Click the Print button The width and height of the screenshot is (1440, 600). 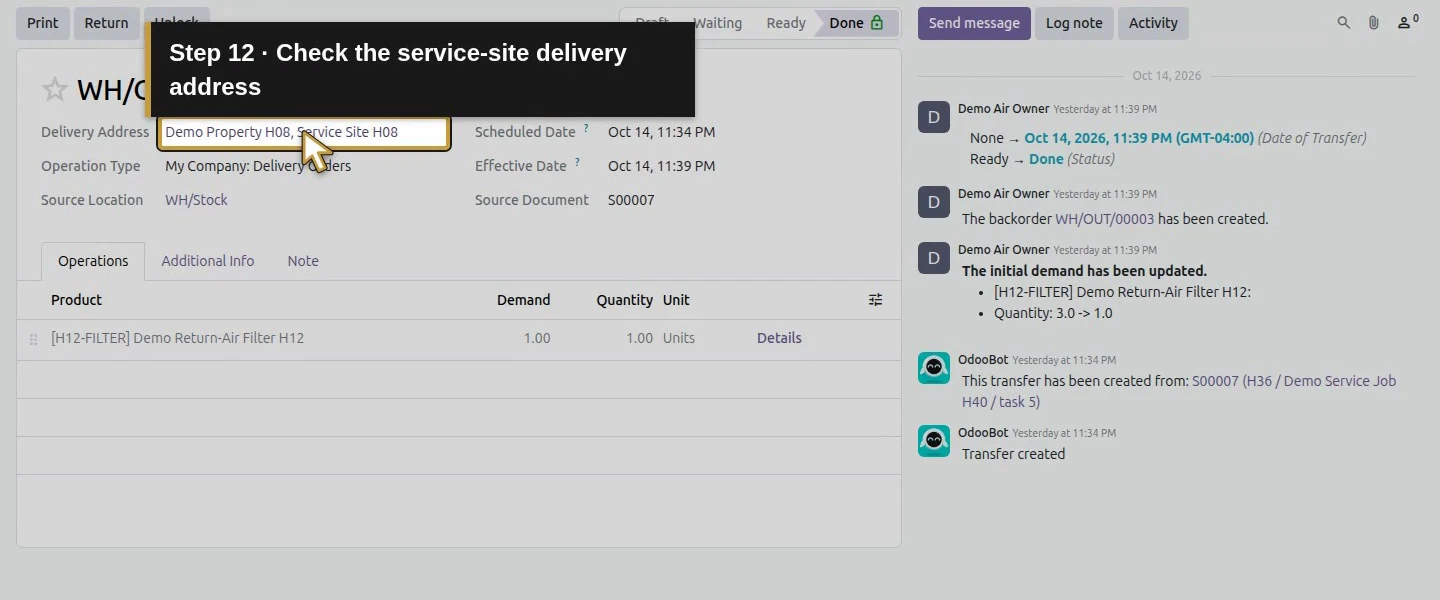(43, 23)
